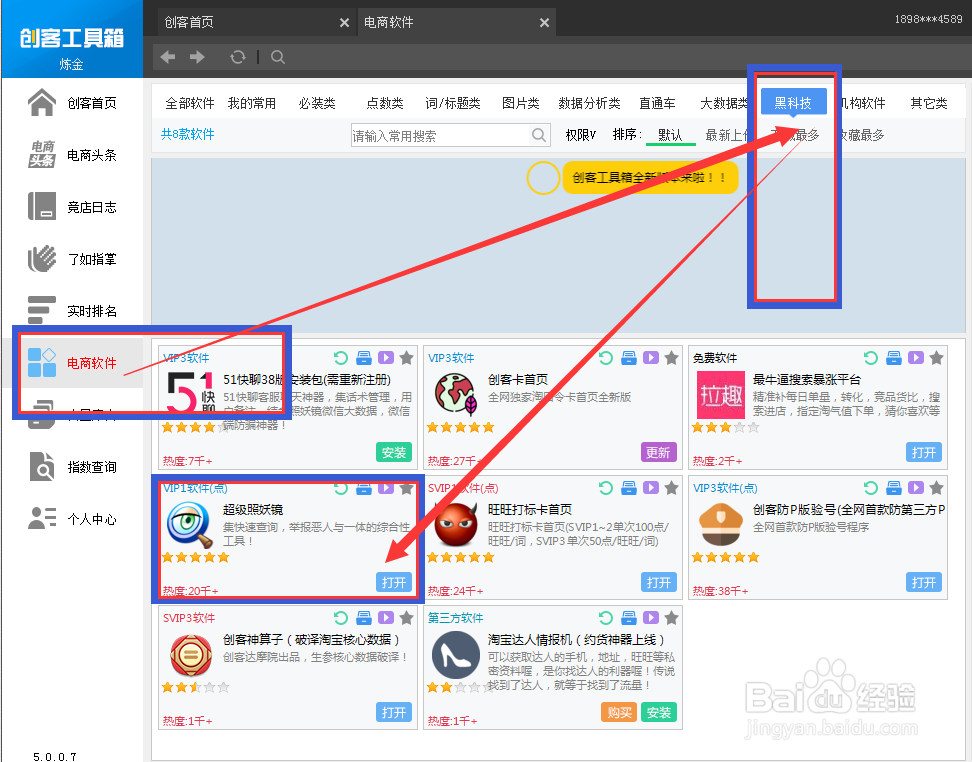Select the 必装类 category tab

click(317, 103)
